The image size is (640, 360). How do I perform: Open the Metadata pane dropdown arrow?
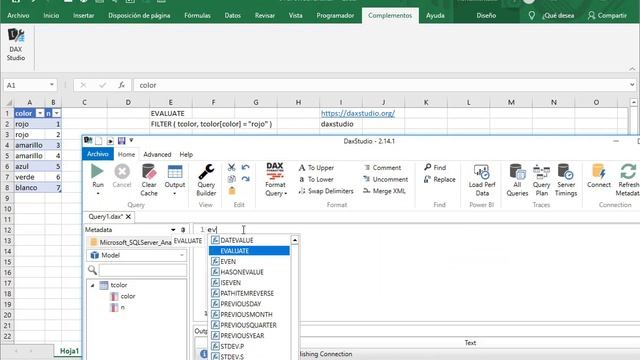173,230
